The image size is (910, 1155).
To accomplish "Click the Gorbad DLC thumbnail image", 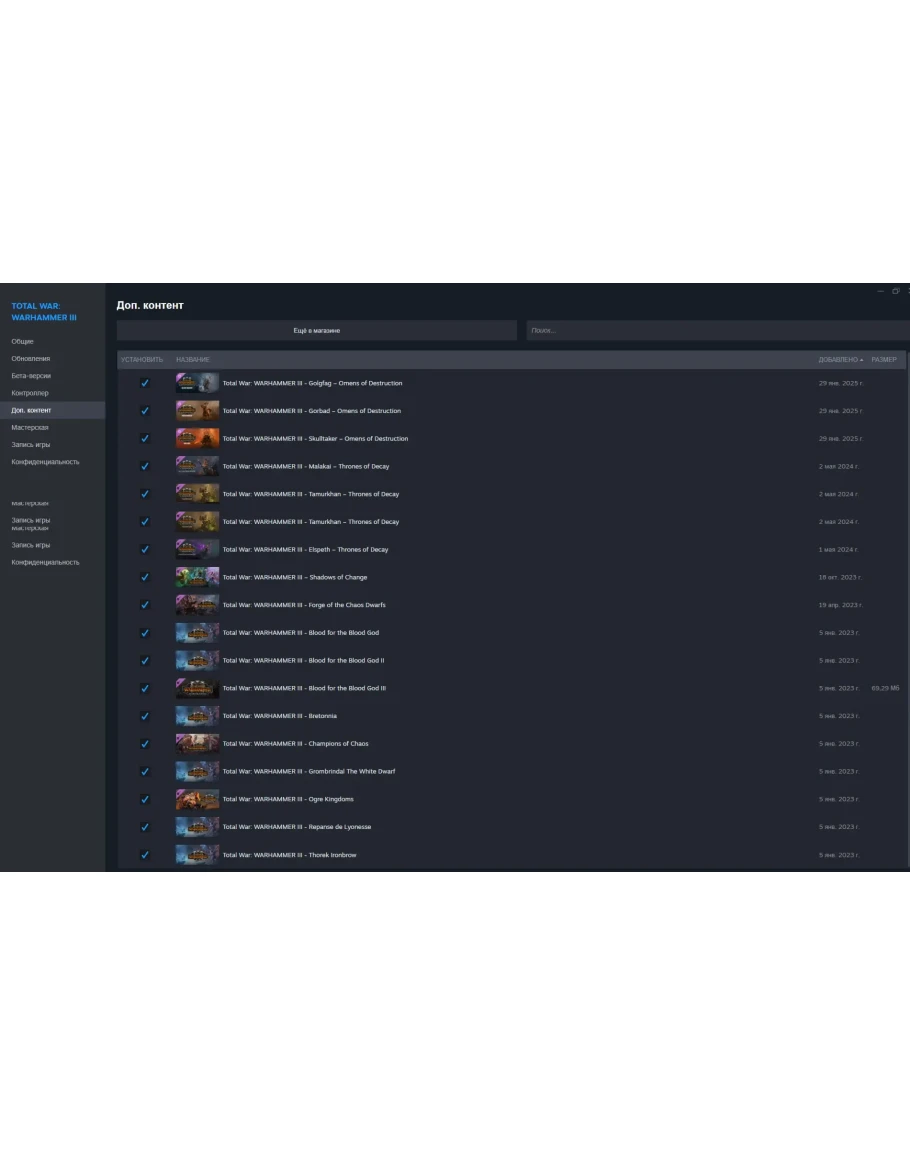I will (x=197, y=411).
